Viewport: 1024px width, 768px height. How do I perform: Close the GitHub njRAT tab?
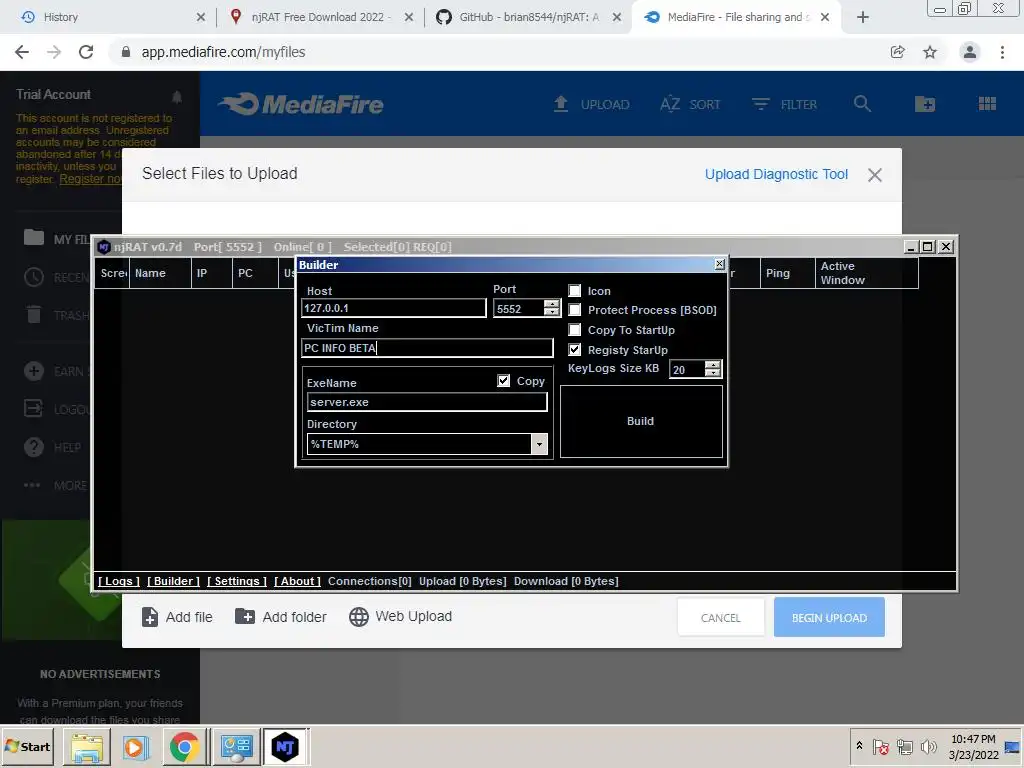(616, 17)
